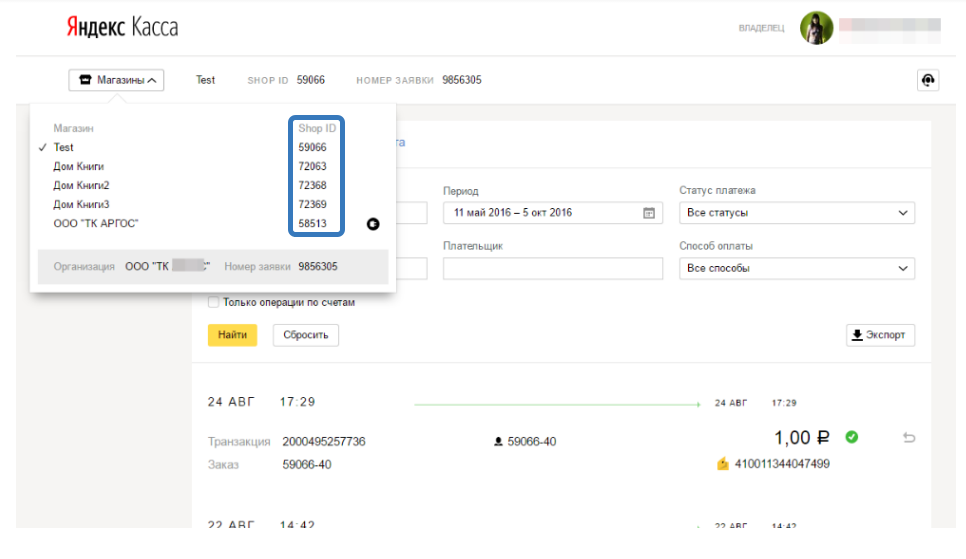Click the refund arrow icon for 1,00 ₽ payment
The width and height of the screenshot is (966, 559).
point(909,438)
